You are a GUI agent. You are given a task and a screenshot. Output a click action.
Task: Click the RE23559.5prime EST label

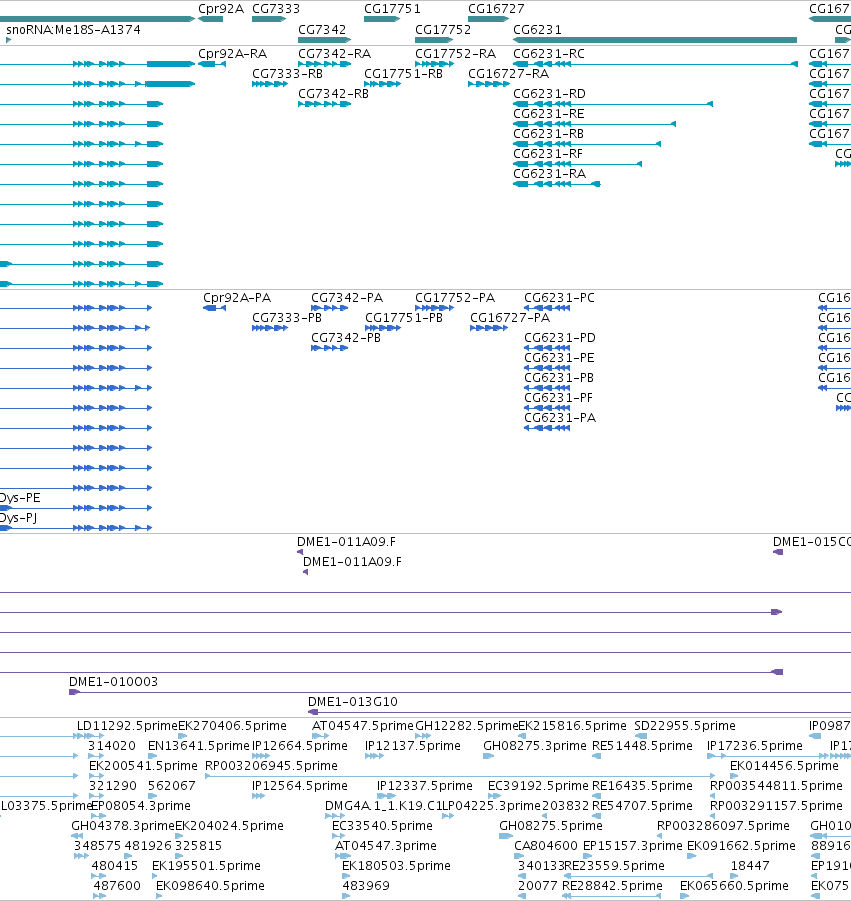tap(614, 866)
